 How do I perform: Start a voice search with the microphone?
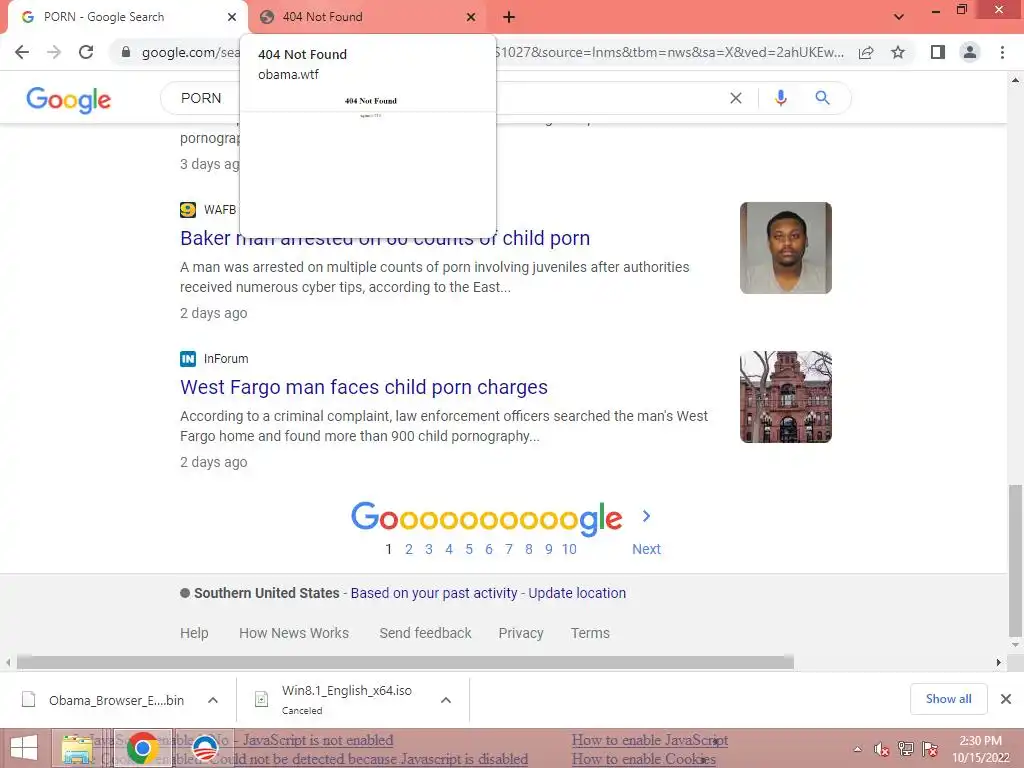tap(780, 98)
